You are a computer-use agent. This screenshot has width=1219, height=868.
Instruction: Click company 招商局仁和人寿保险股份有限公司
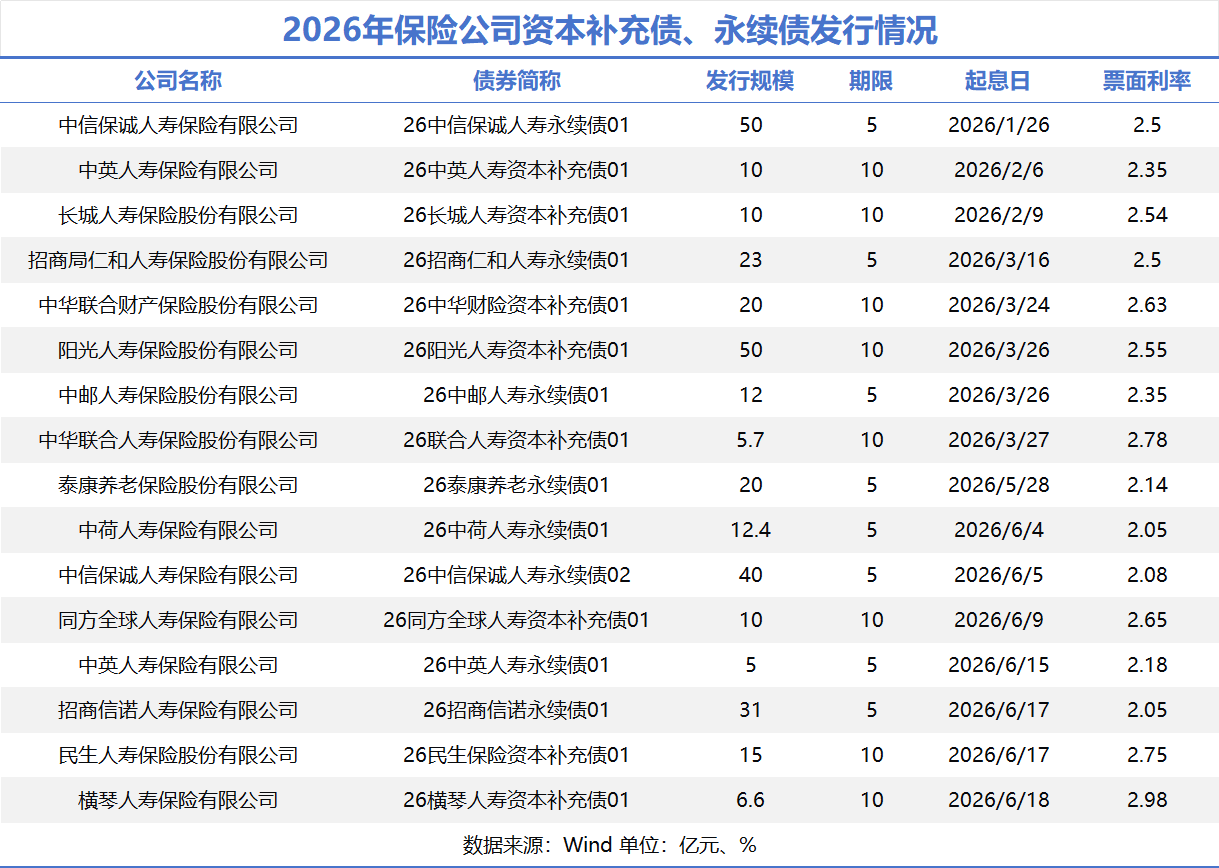click(178, 260)
